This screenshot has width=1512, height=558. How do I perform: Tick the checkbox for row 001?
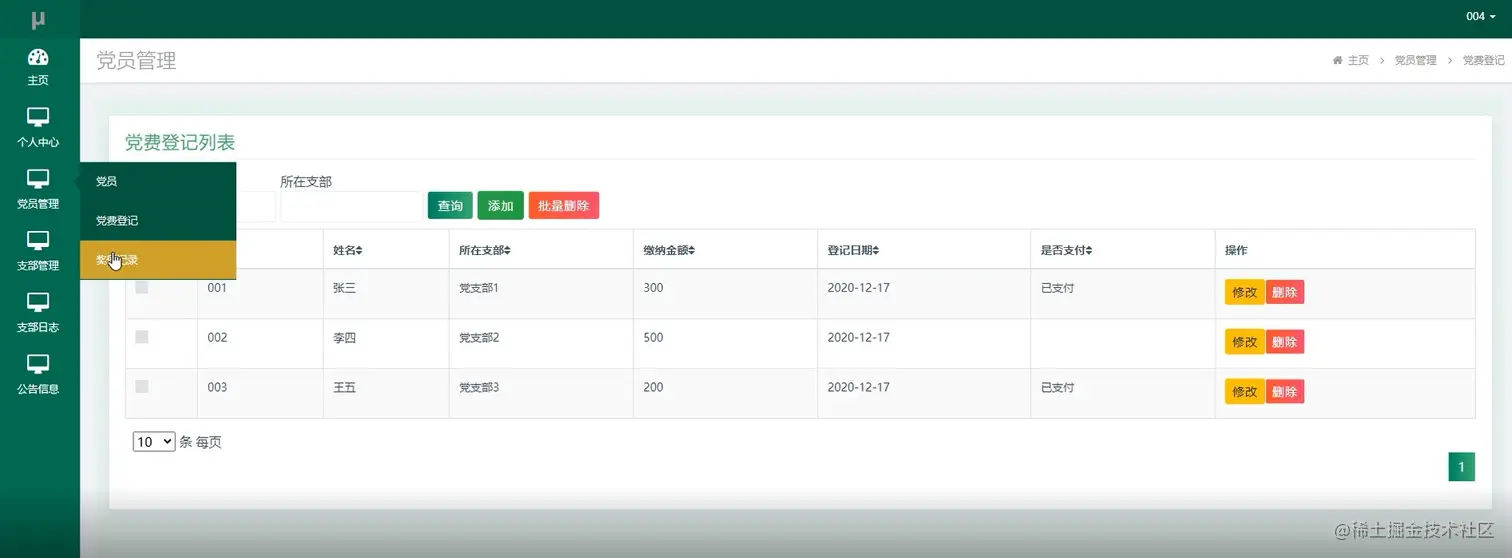coord(142,288)
